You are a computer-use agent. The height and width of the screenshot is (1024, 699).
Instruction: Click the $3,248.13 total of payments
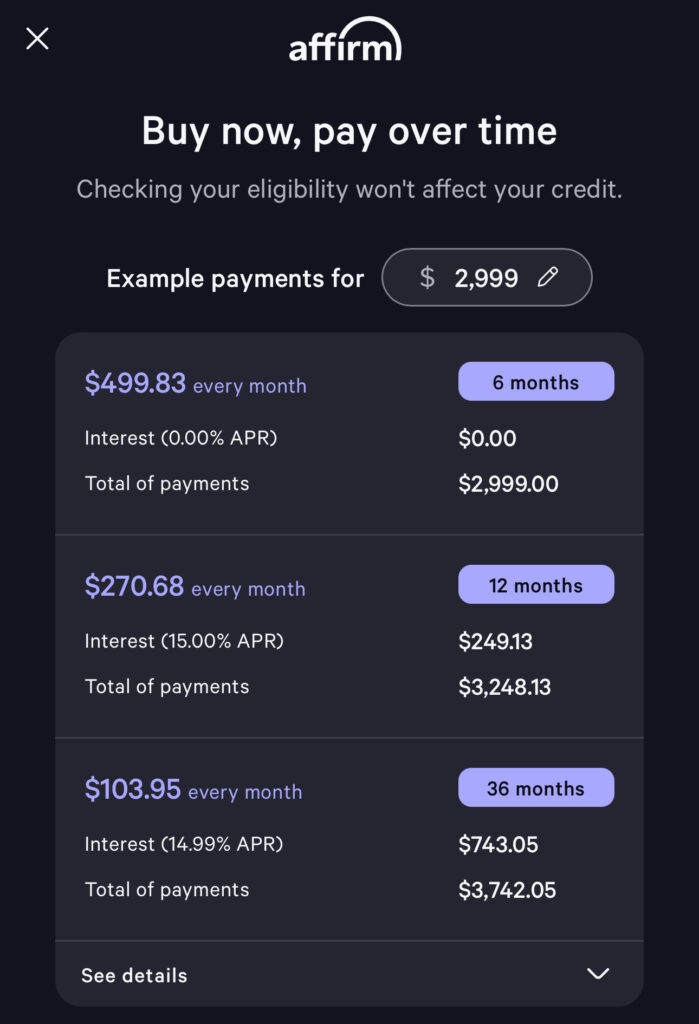(505, 688)
